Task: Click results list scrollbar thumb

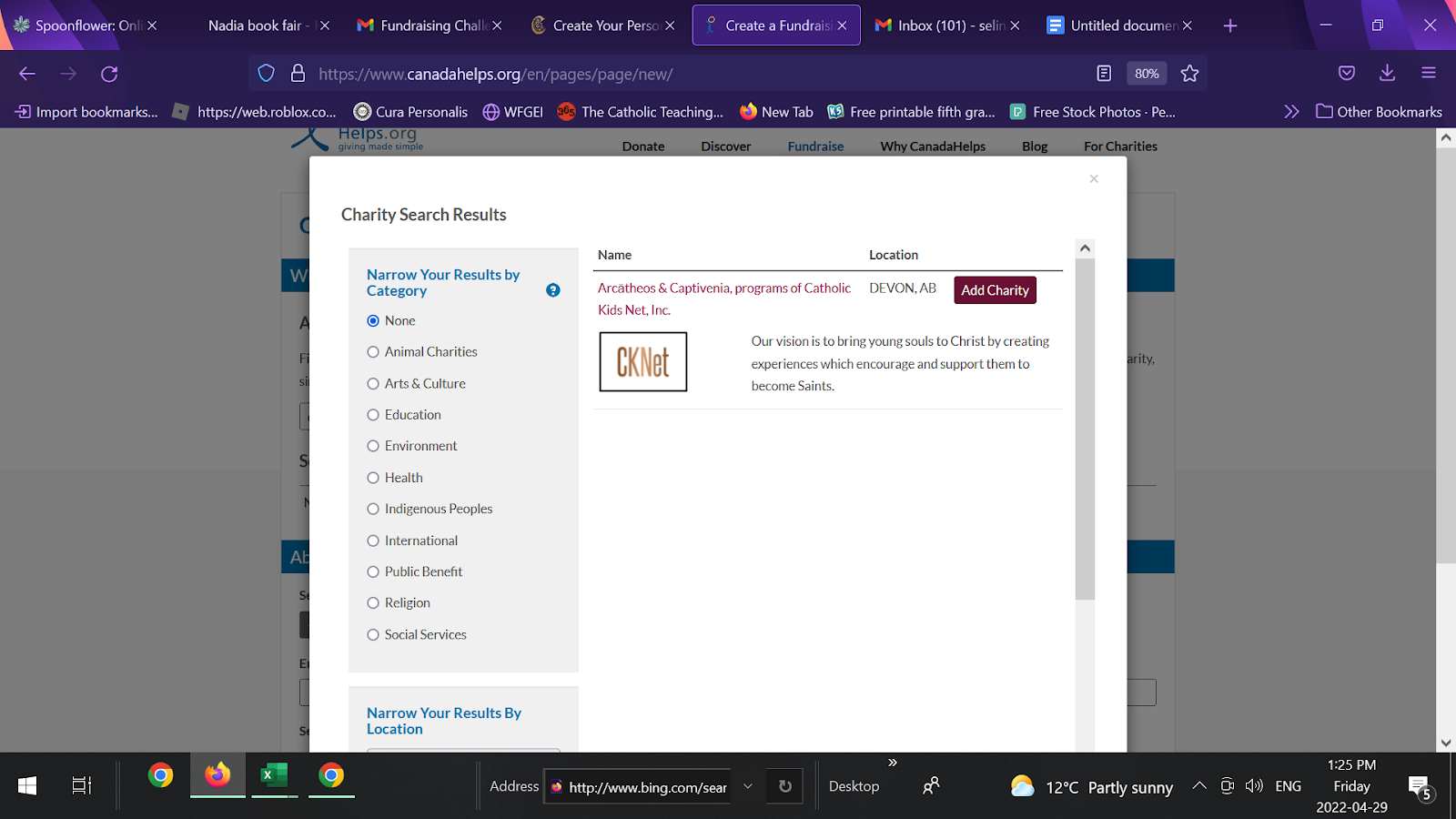Action: click(x=1085, y=430)
